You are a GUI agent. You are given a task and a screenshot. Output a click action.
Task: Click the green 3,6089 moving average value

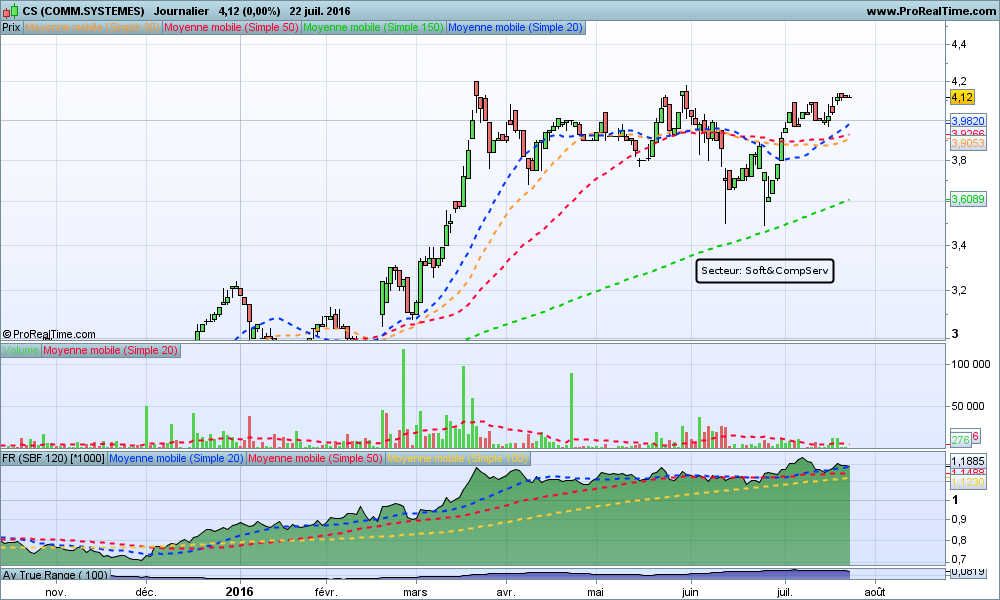click(x=968, y=199)
